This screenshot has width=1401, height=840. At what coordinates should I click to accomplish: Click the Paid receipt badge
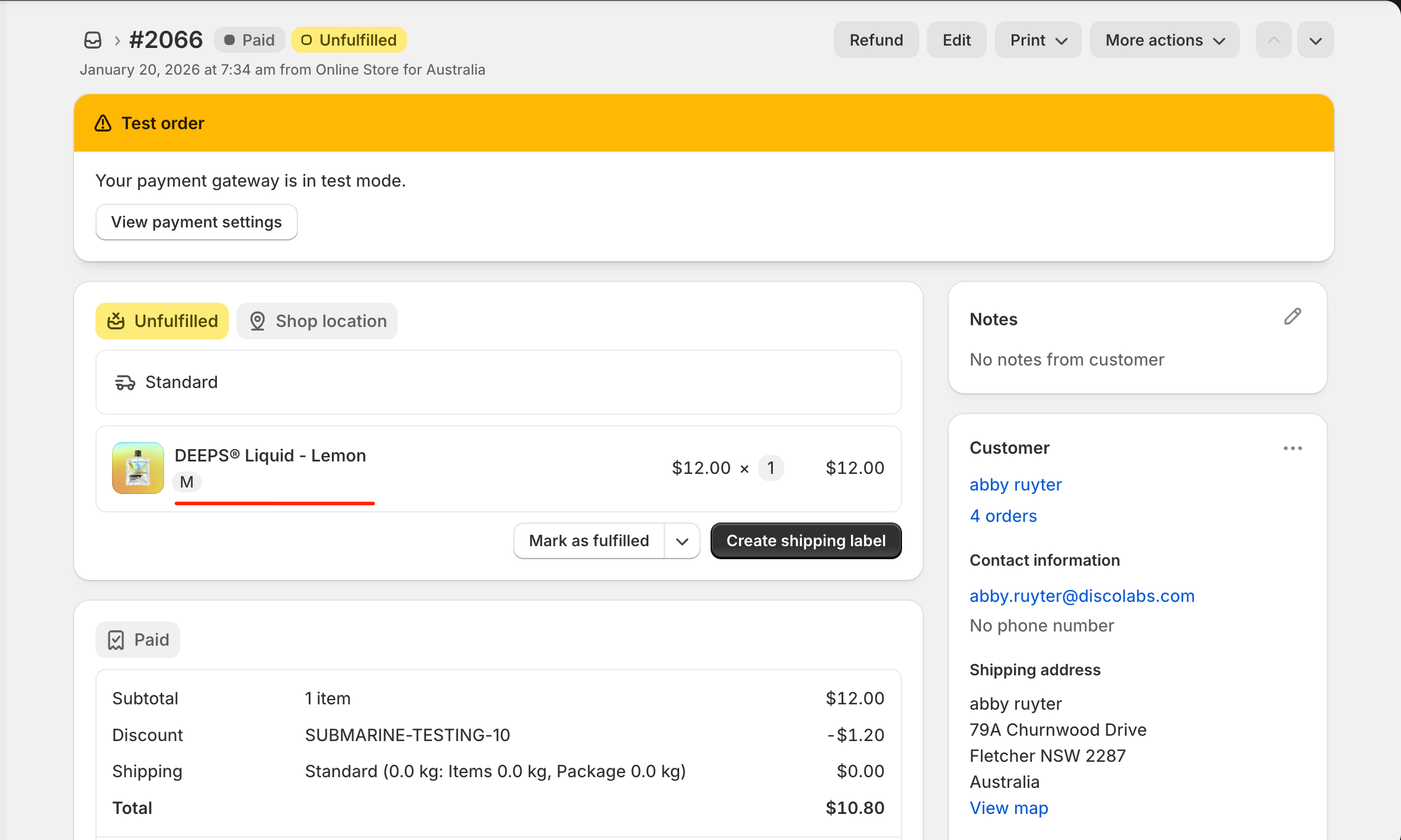[138, 640]
